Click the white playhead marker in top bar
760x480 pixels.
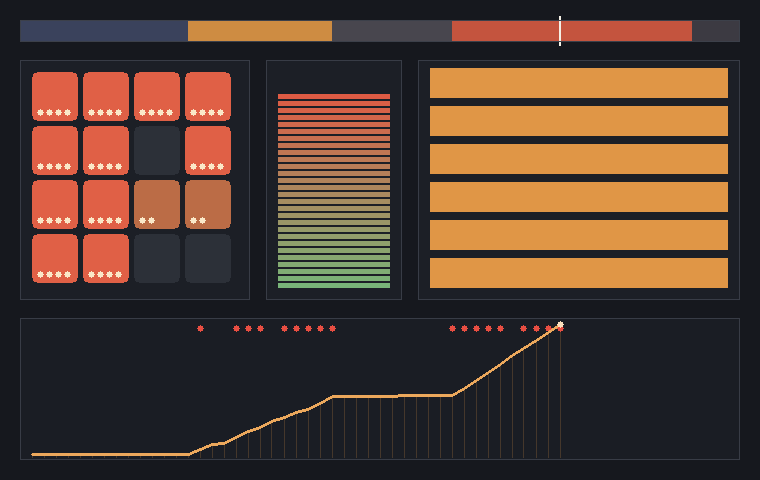point(560,31)
